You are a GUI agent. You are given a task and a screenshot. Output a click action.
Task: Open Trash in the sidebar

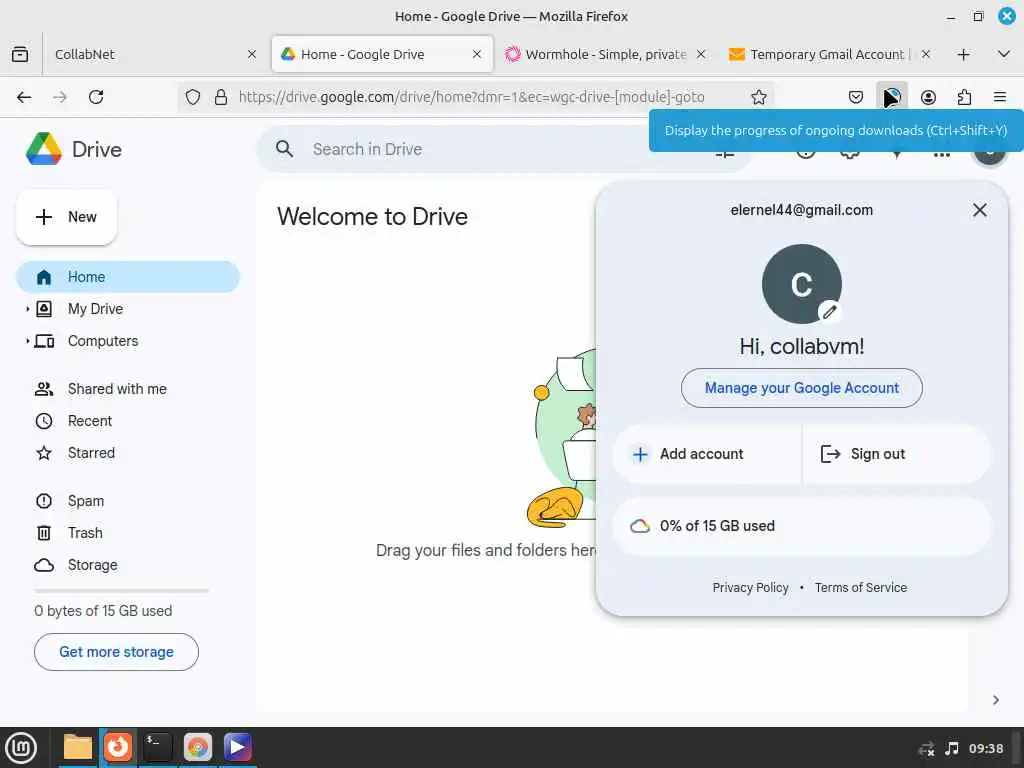click(x=85, y=533)
